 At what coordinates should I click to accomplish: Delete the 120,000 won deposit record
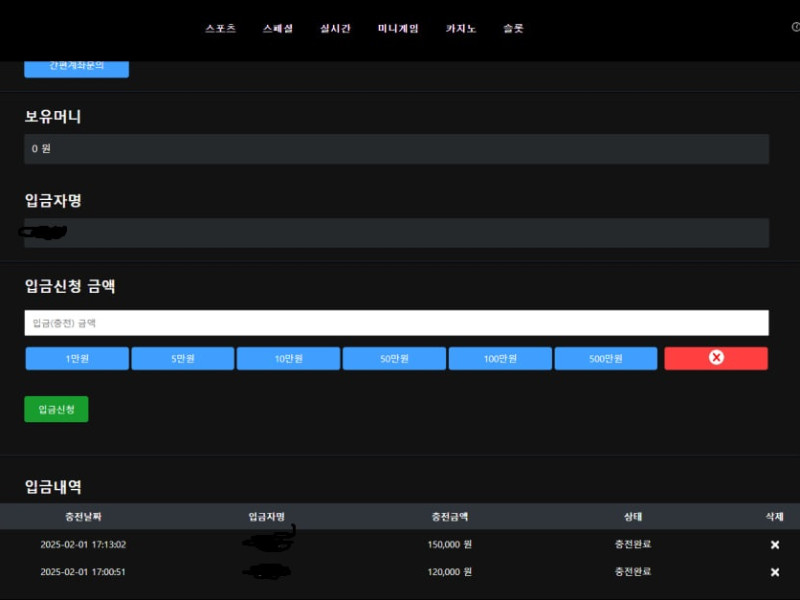coord(774,572)
